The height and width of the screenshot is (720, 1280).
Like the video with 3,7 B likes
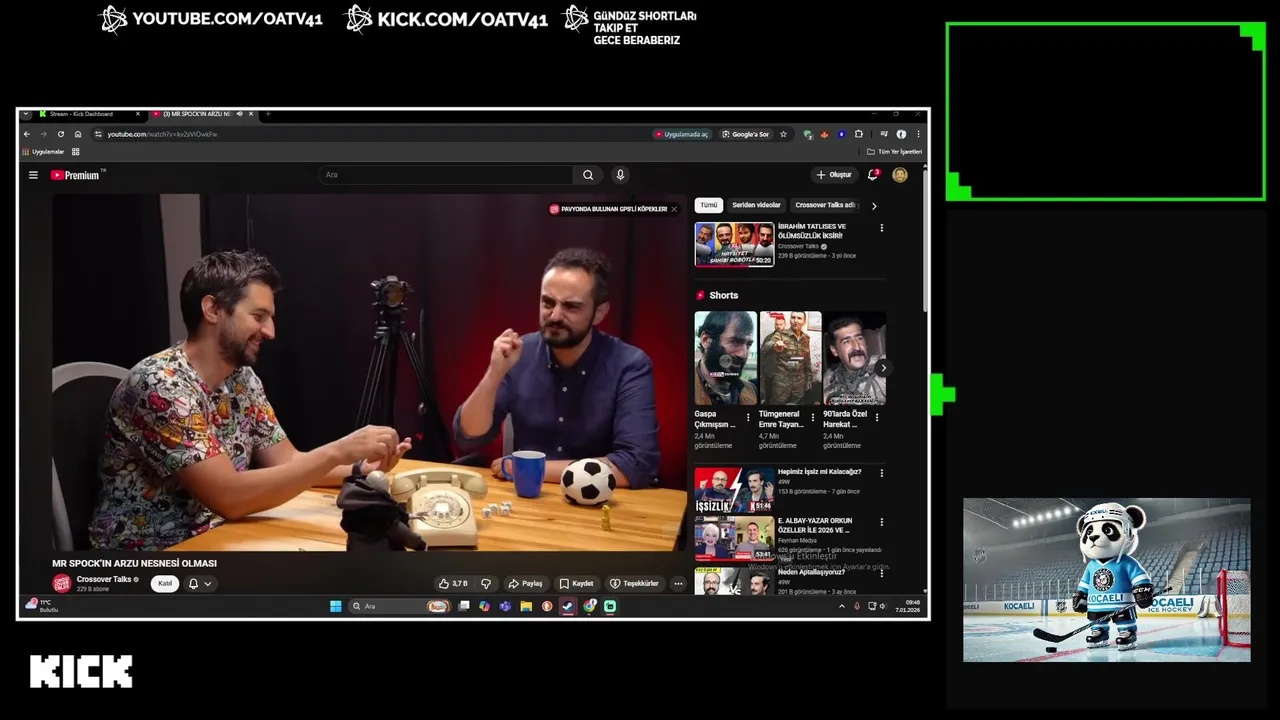tap(453, 583)
